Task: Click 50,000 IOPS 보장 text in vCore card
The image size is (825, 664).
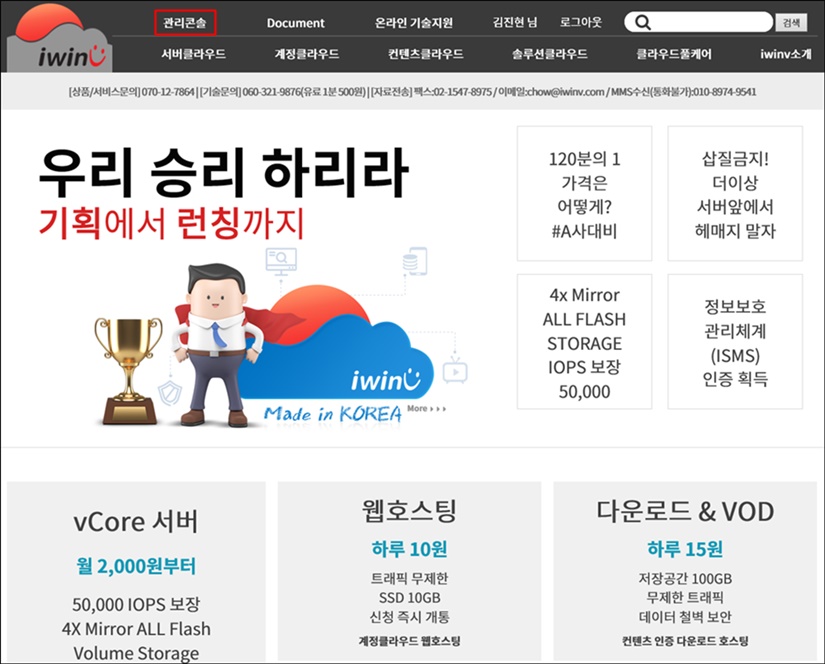Action: point(136,604)
